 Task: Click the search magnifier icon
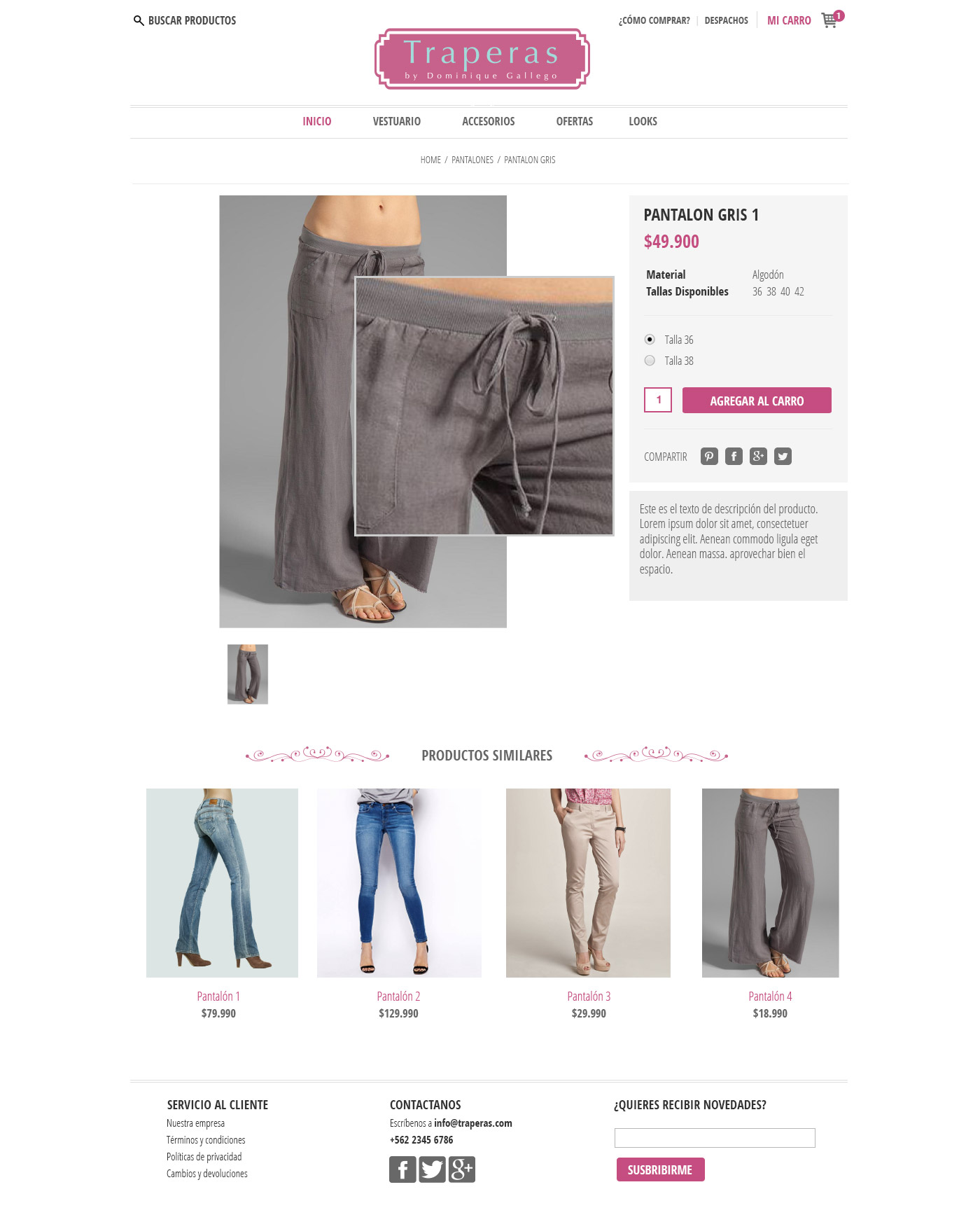139,21
